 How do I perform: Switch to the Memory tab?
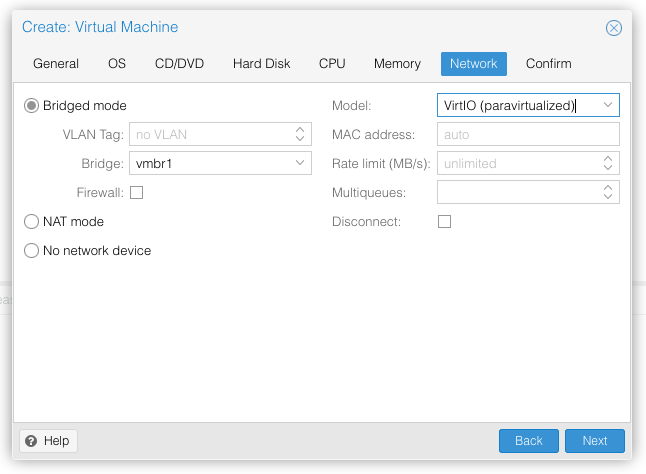click(397, 64)
